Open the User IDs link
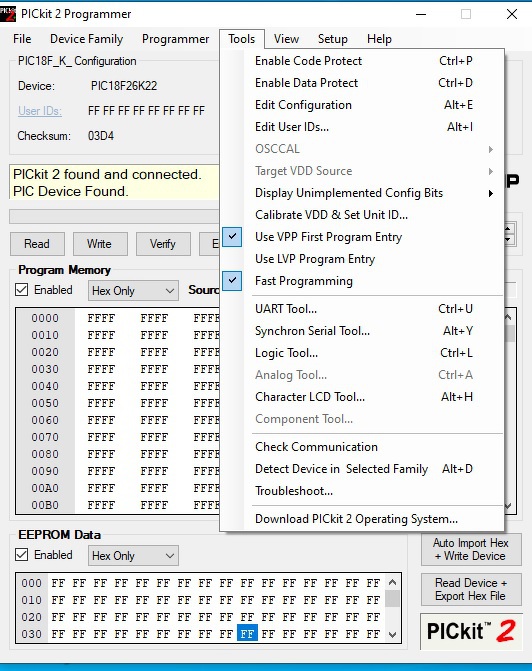Viewport: 532px width, 671px height. (40, 111)
